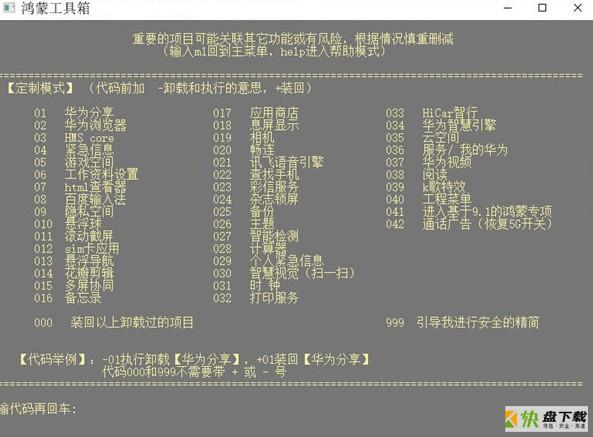
Task: Select the 020 畅连 entry
Action: (244, 150)
